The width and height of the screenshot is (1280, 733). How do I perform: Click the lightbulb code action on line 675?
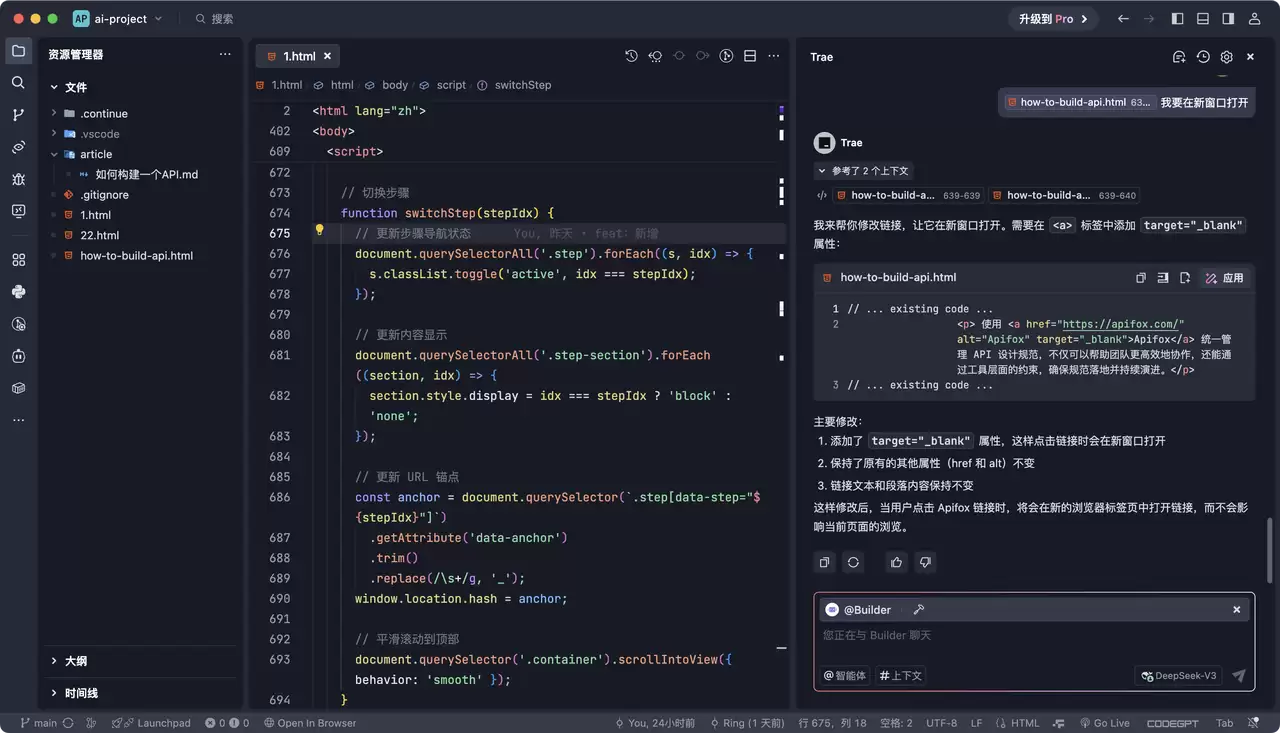(320, 230)
